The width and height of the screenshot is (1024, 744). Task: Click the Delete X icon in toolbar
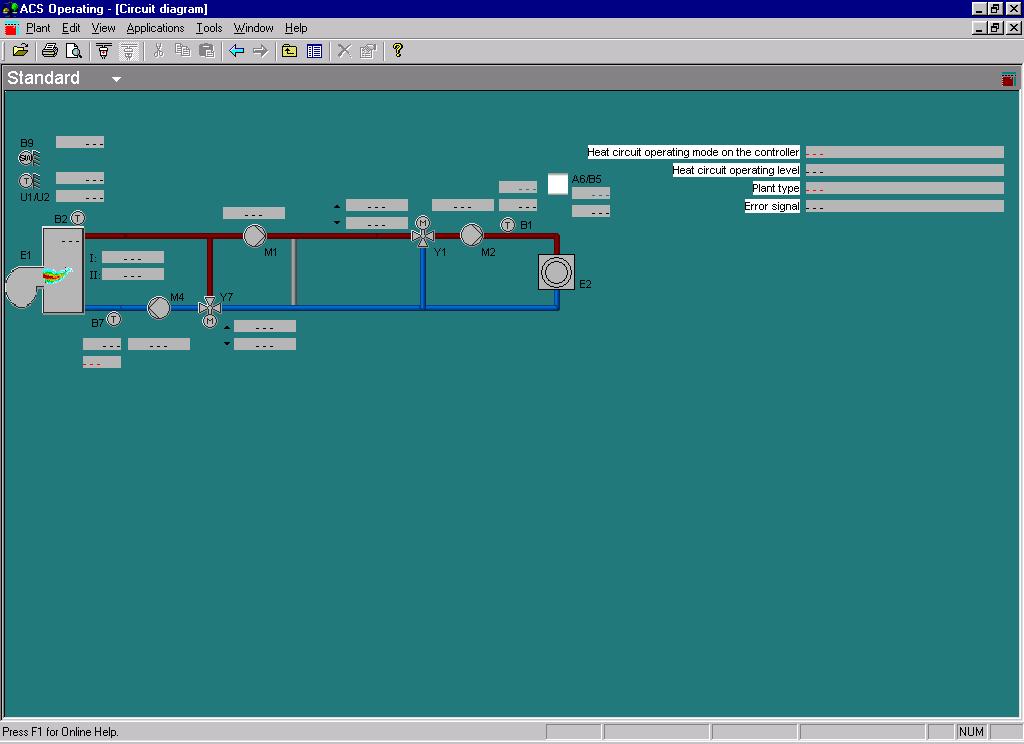coord(344,50)
